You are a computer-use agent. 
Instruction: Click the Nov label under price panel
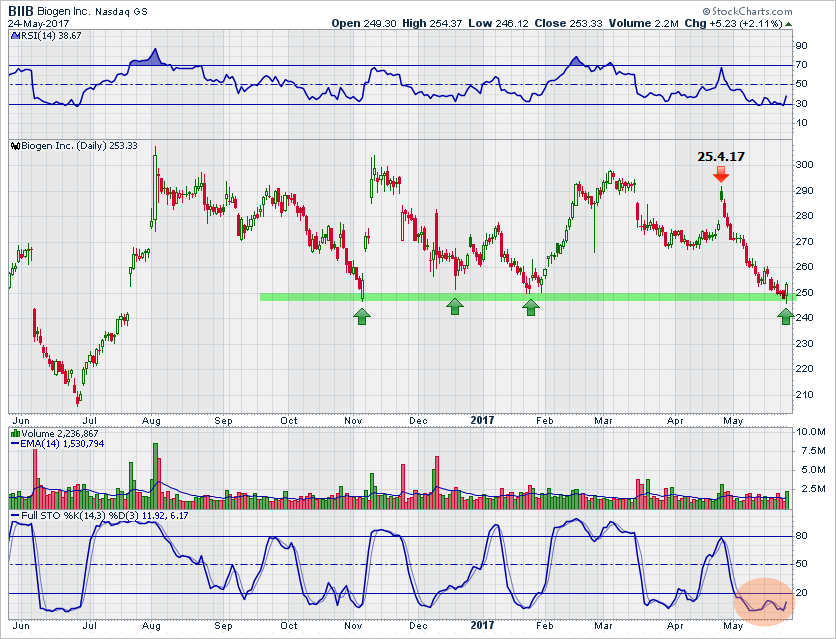(353, 420)
